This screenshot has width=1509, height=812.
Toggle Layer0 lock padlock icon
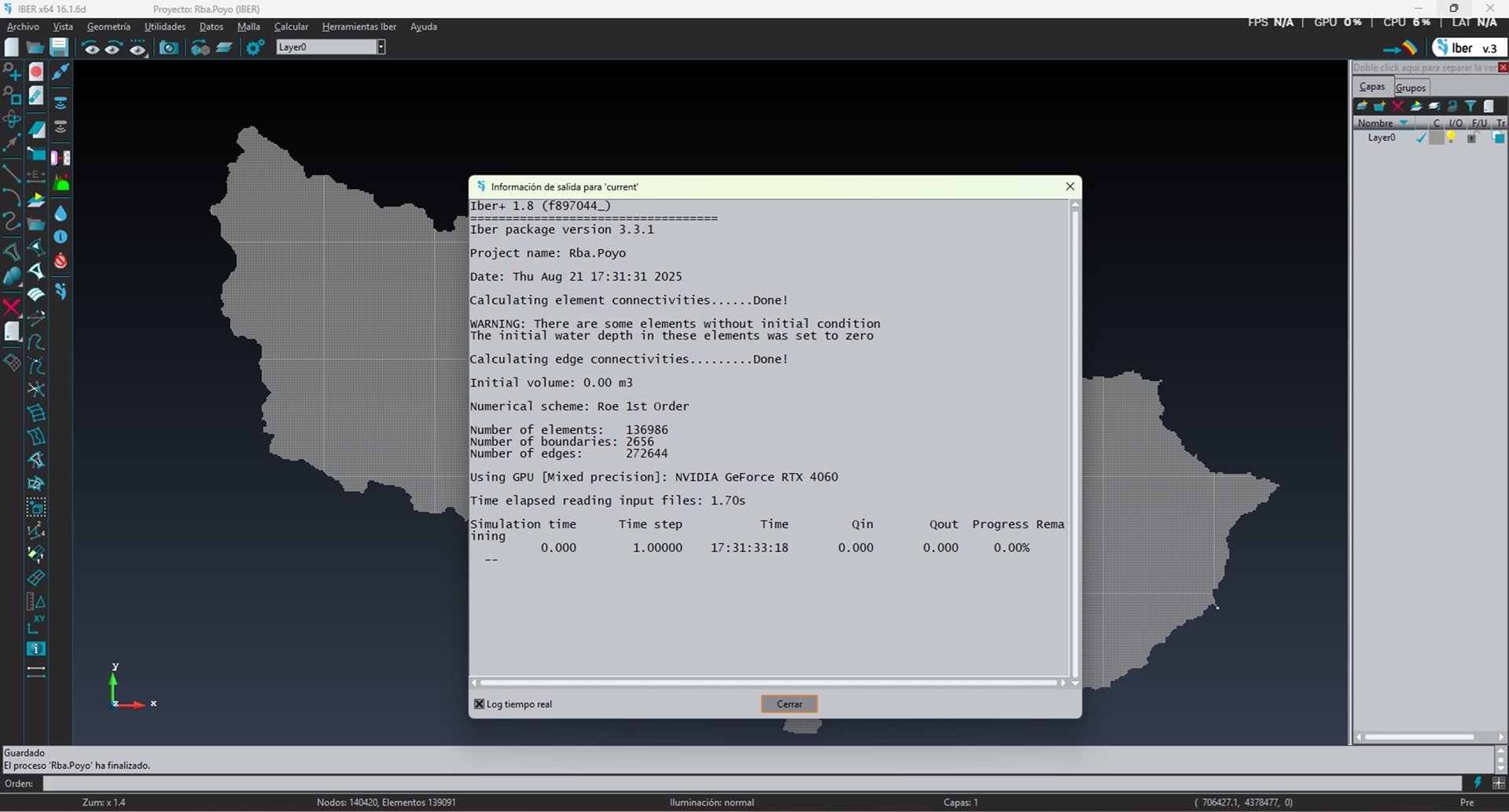pos(1473,138)
